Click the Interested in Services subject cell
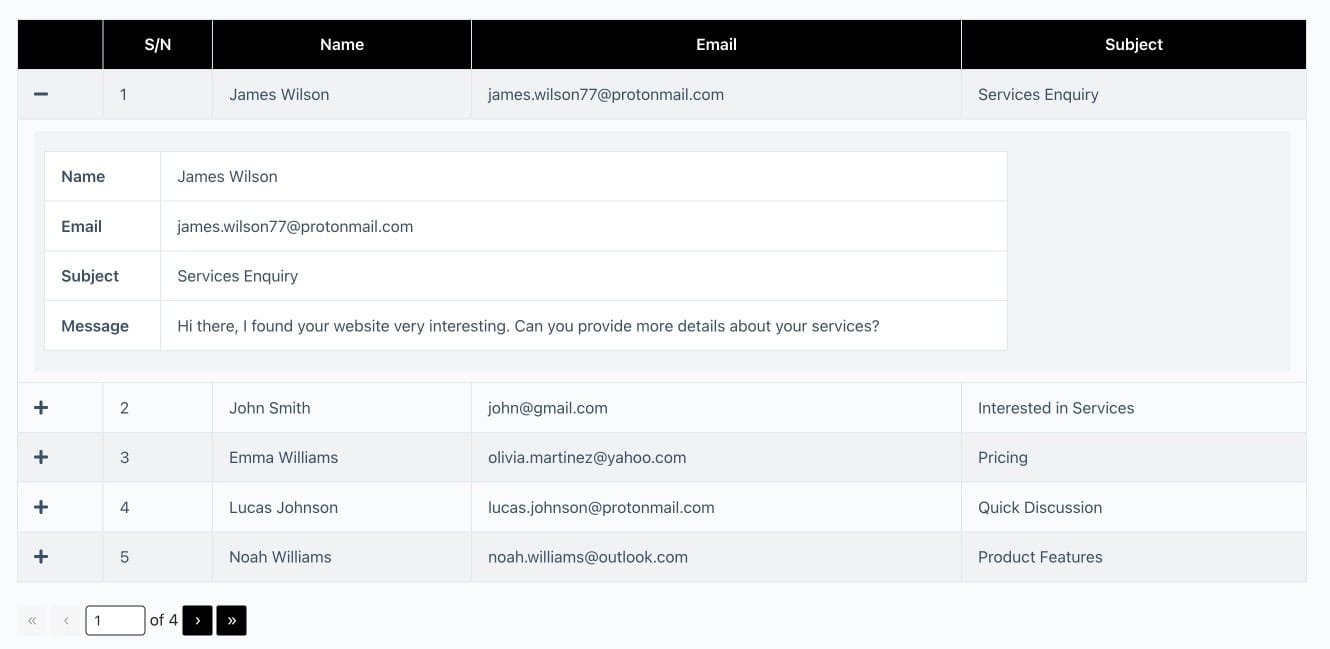The image size is (1330, 649). 1134,408
